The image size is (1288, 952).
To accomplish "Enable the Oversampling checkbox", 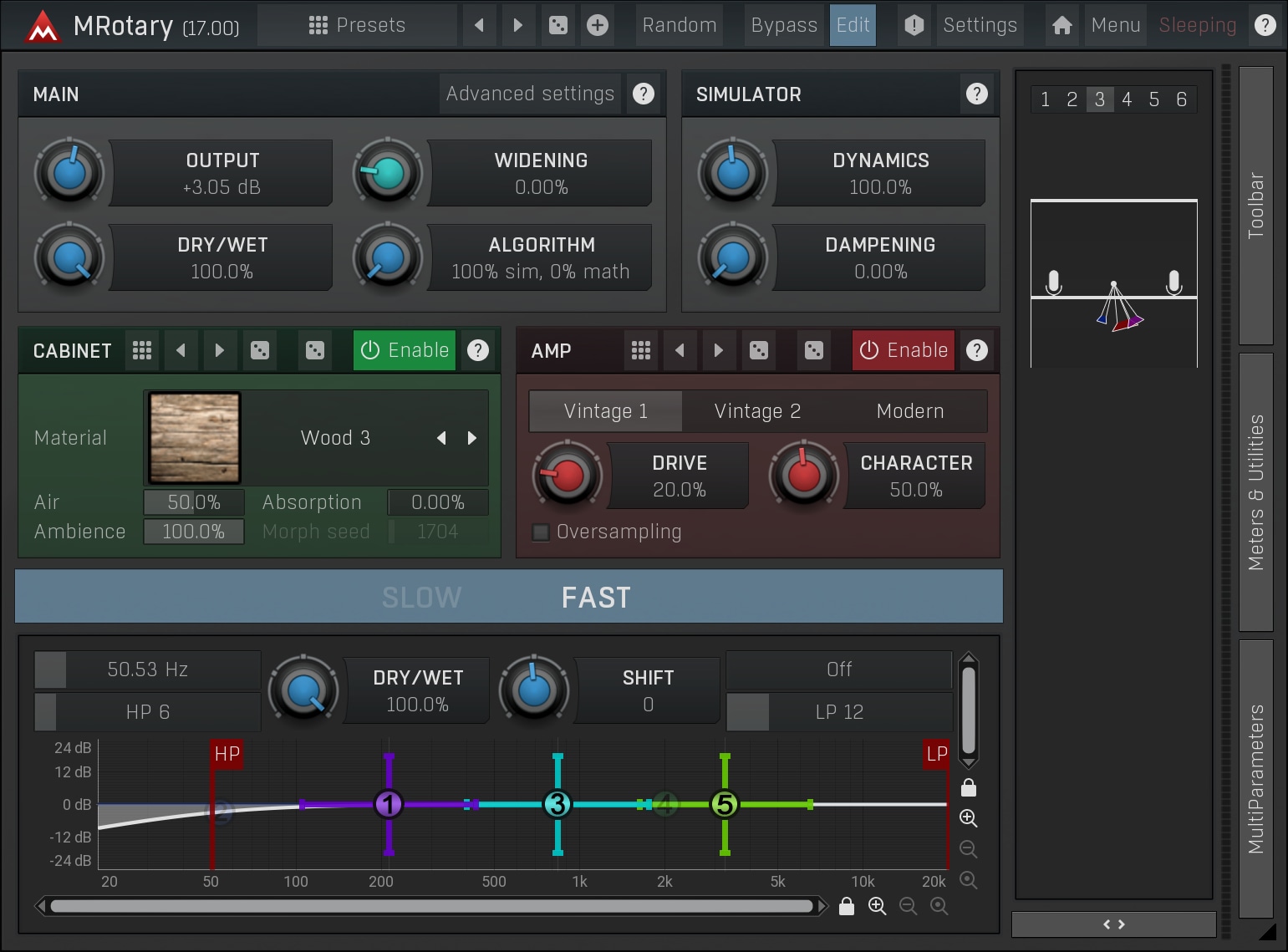I will 541,532.
